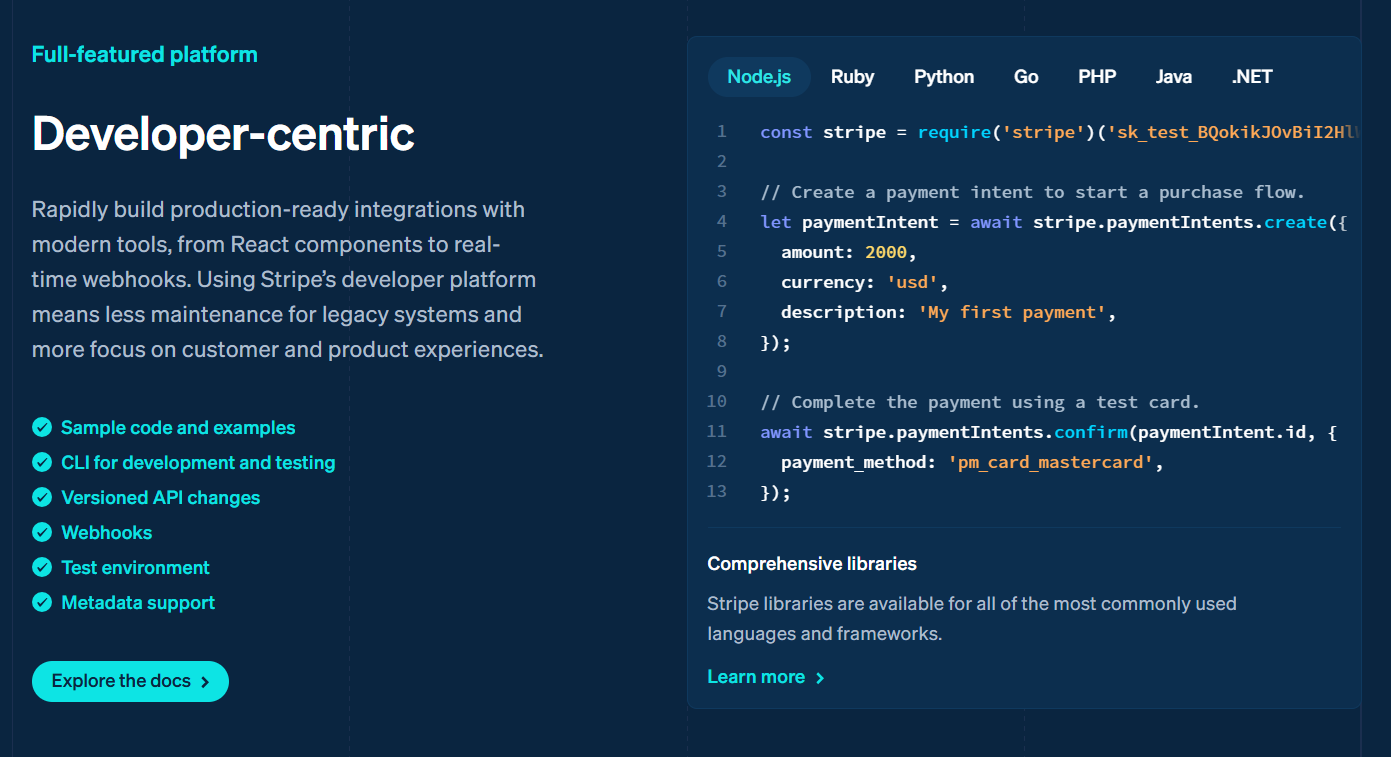Image resolution: width=1391 pixels, height=757 pixels.
Task: Click comment 'Create a payment intent' line
Action: click(1032, 192)
